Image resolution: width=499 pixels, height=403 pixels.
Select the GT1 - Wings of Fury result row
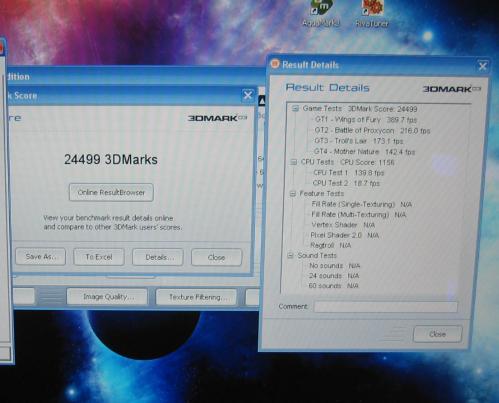click(x=366, y=120)
